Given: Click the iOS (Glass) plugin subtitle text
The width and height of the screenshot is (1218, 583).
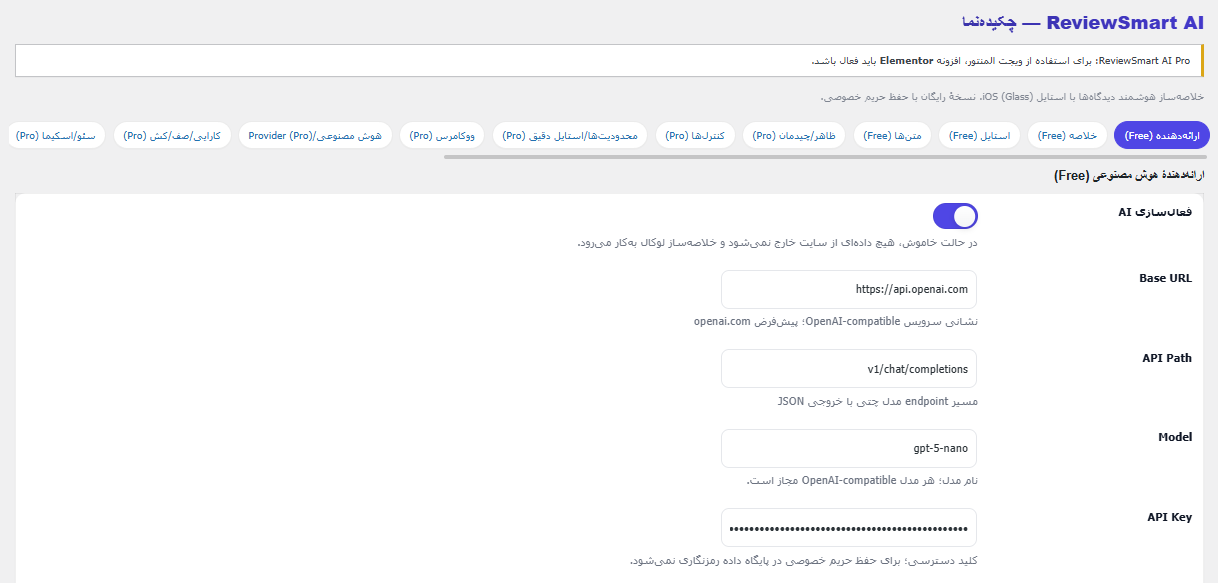Looking at the screenshot, I should coord(1012,97).
